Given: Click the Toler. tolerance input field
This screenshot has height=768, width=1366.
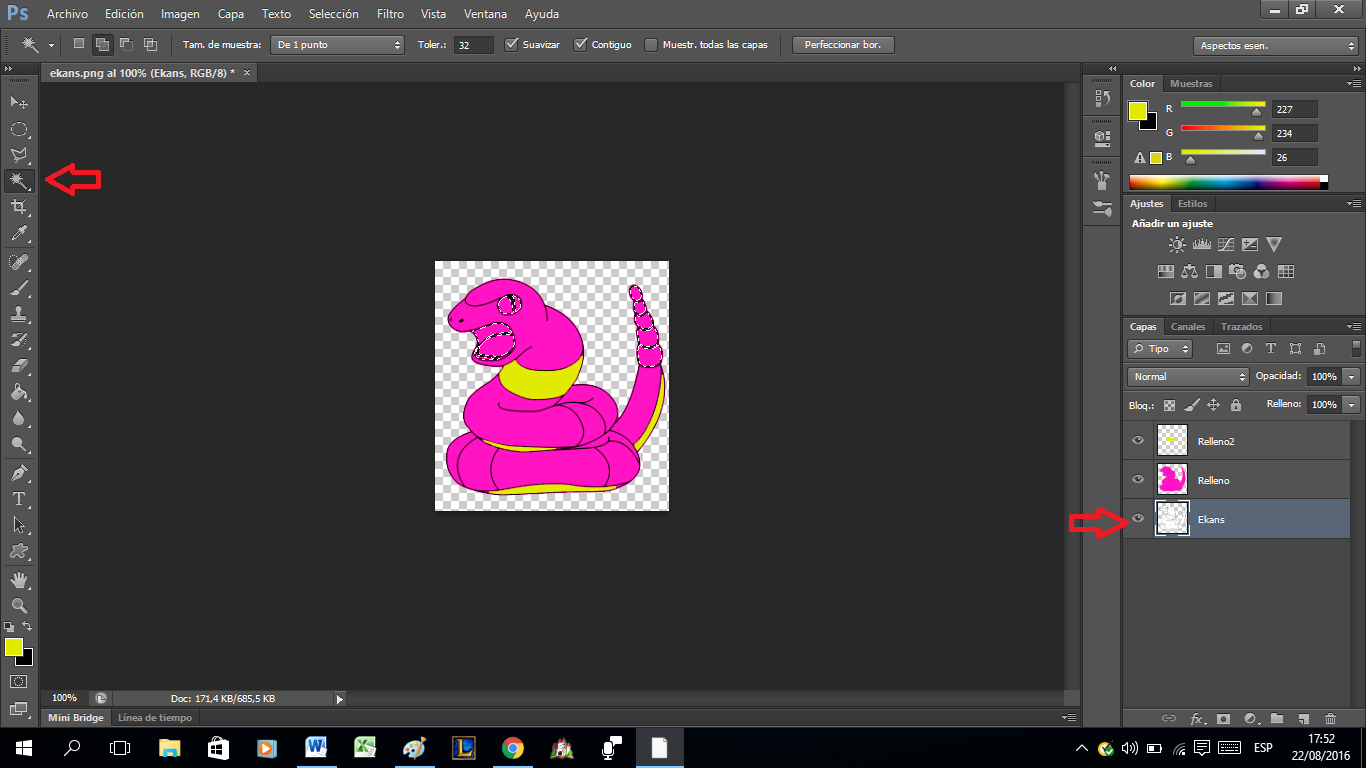Looking at the screenshot, I should pyautogui.click(x=473, y=45).
